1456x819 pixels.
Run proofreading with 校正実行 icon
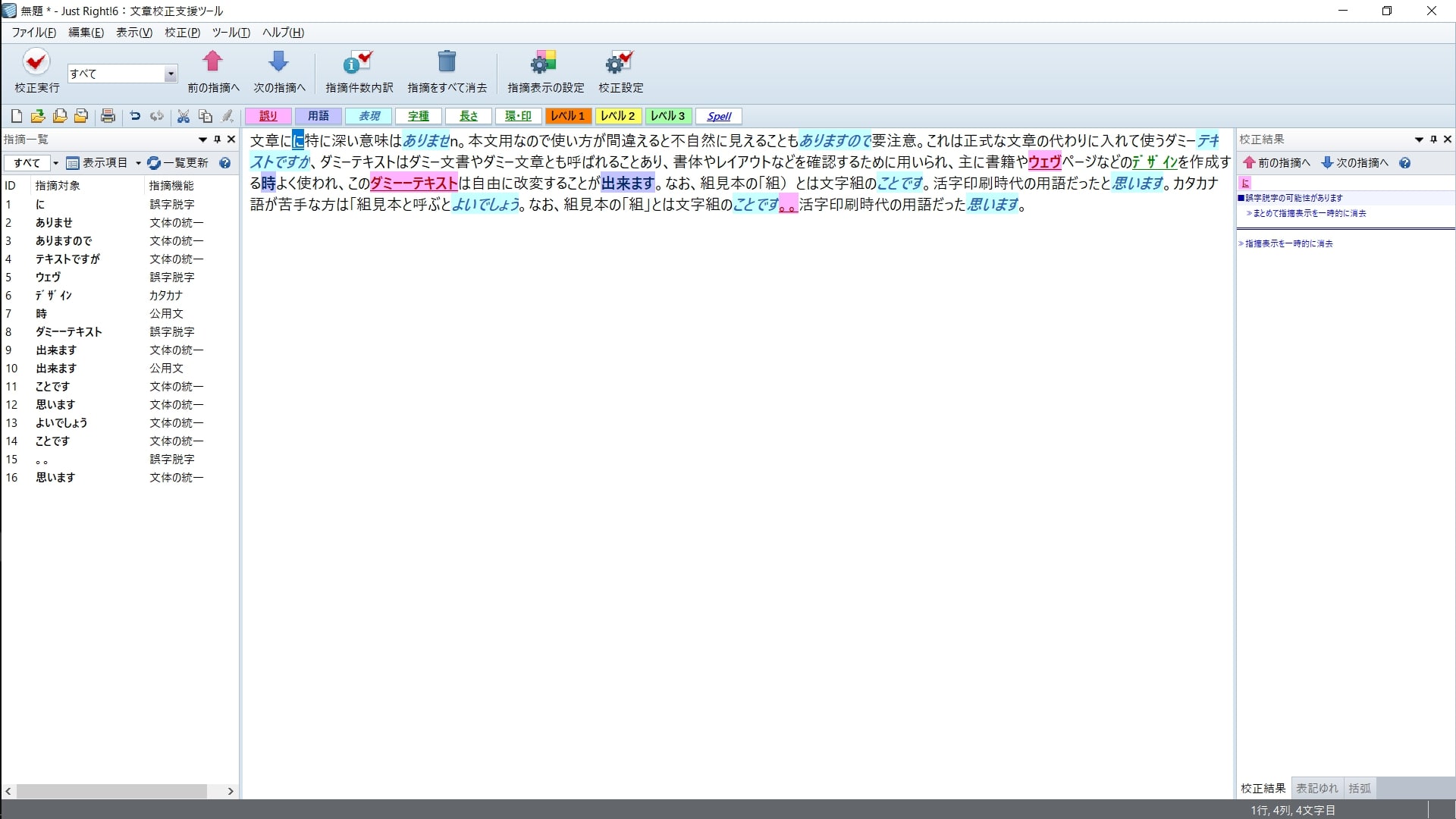point(36,62)
